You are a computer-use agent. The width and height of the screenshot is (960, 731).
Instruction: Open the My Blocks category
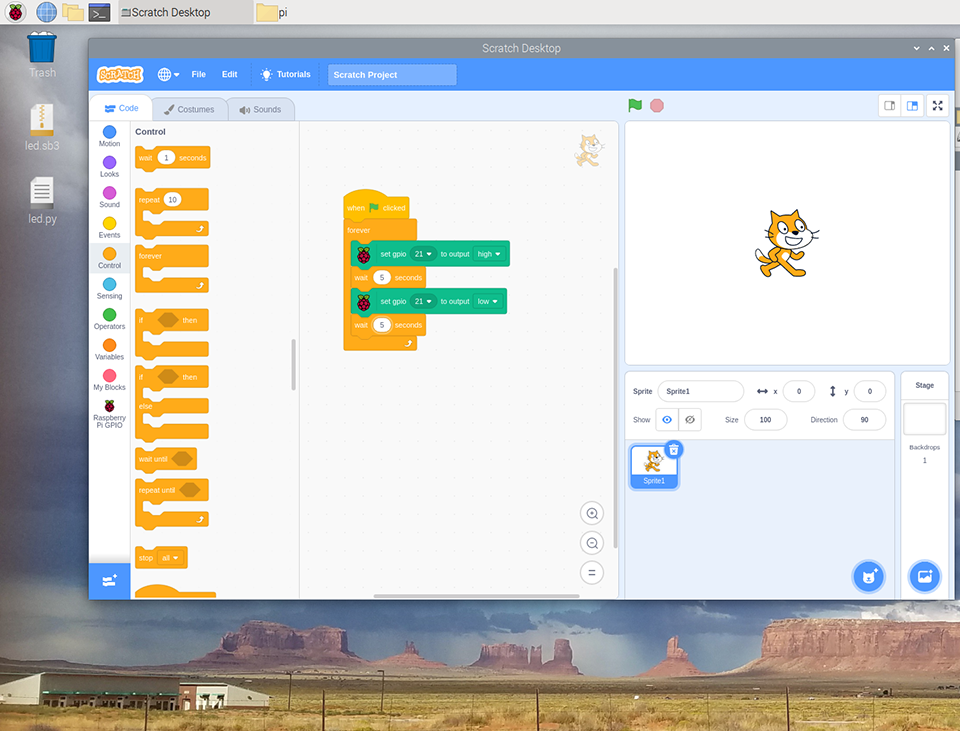(110, 380)
